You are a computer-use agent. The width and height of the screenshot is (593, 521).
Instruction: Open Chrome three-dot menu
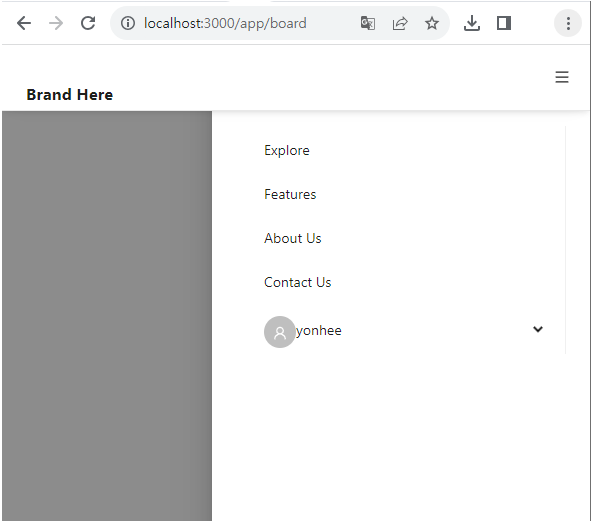pyautogui.click(x=568, y=23)
